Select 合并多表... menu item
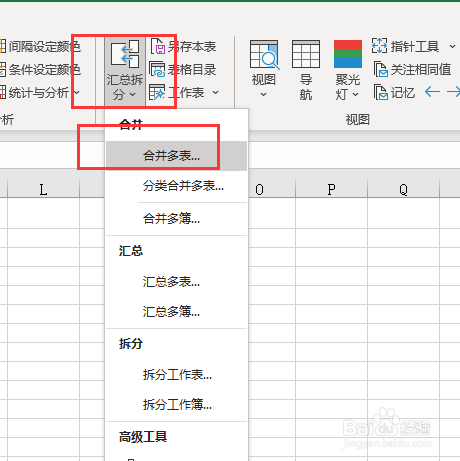Screen dimensions: 460x461 [x=176, y=155]
